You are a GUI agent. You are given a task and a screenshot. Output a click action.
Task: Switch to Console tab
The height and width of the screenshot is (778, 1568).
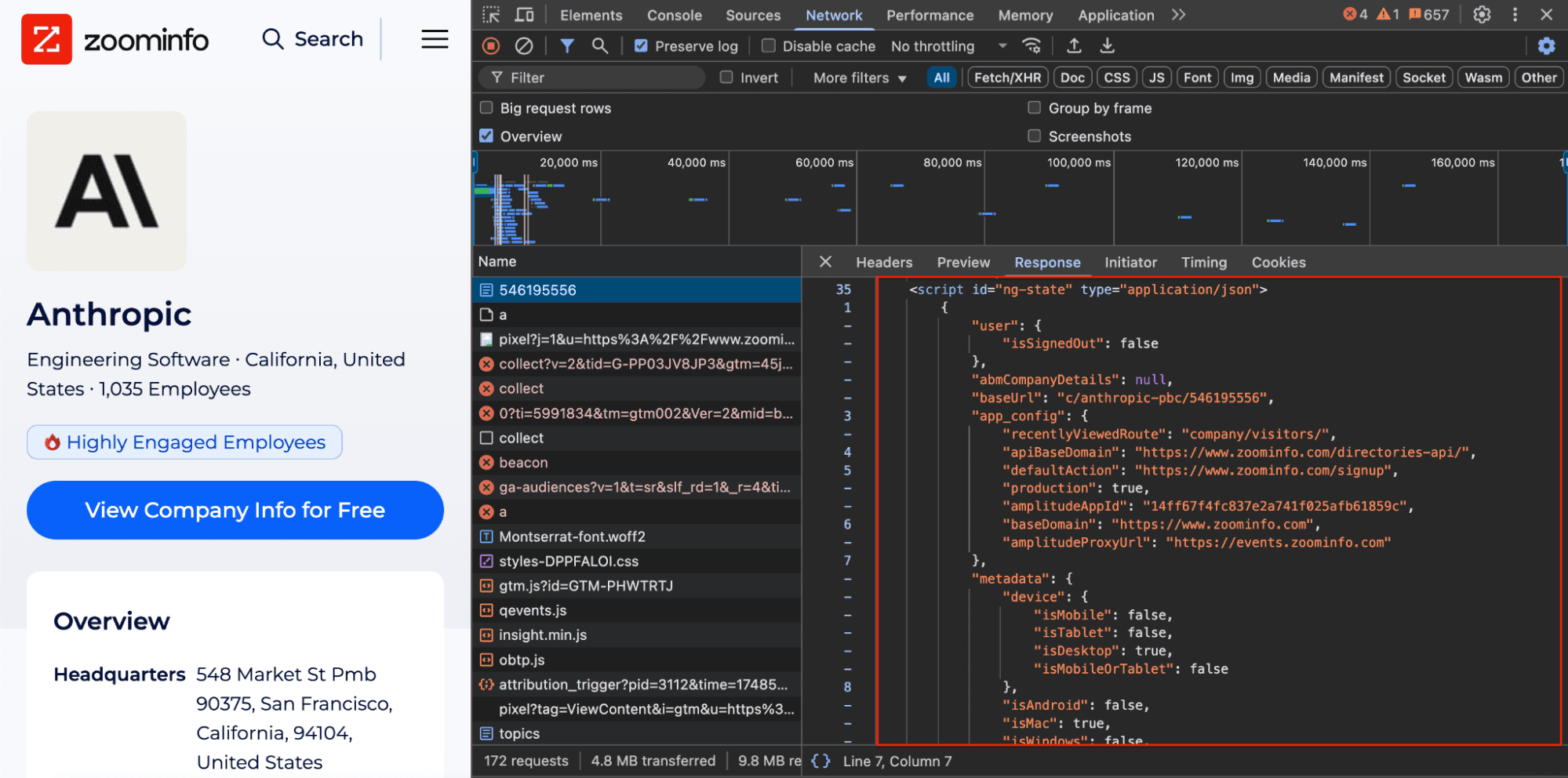click(675, 15)
